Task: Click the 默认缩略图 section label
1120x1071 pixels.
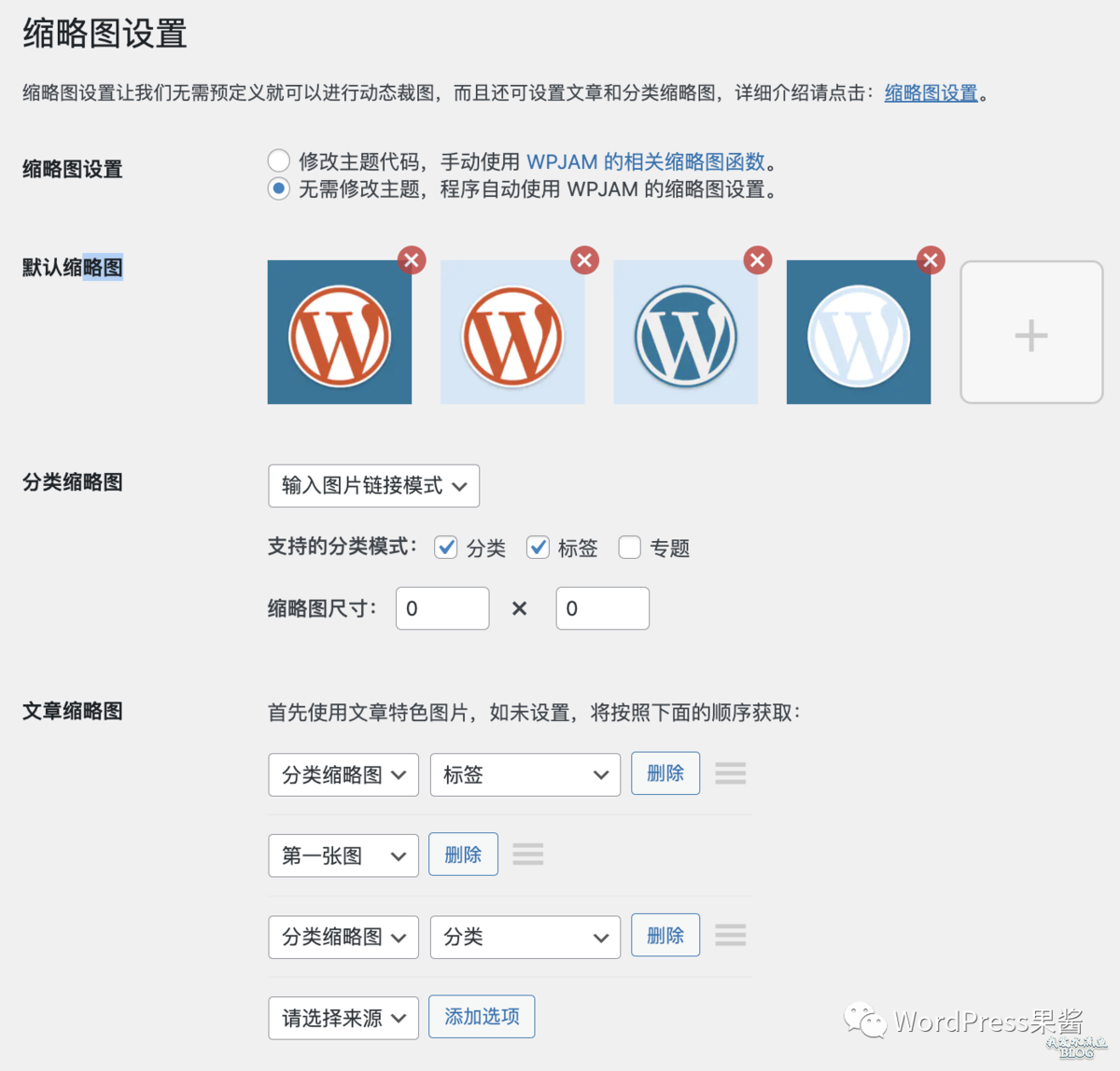Action: tap(73, 268)
